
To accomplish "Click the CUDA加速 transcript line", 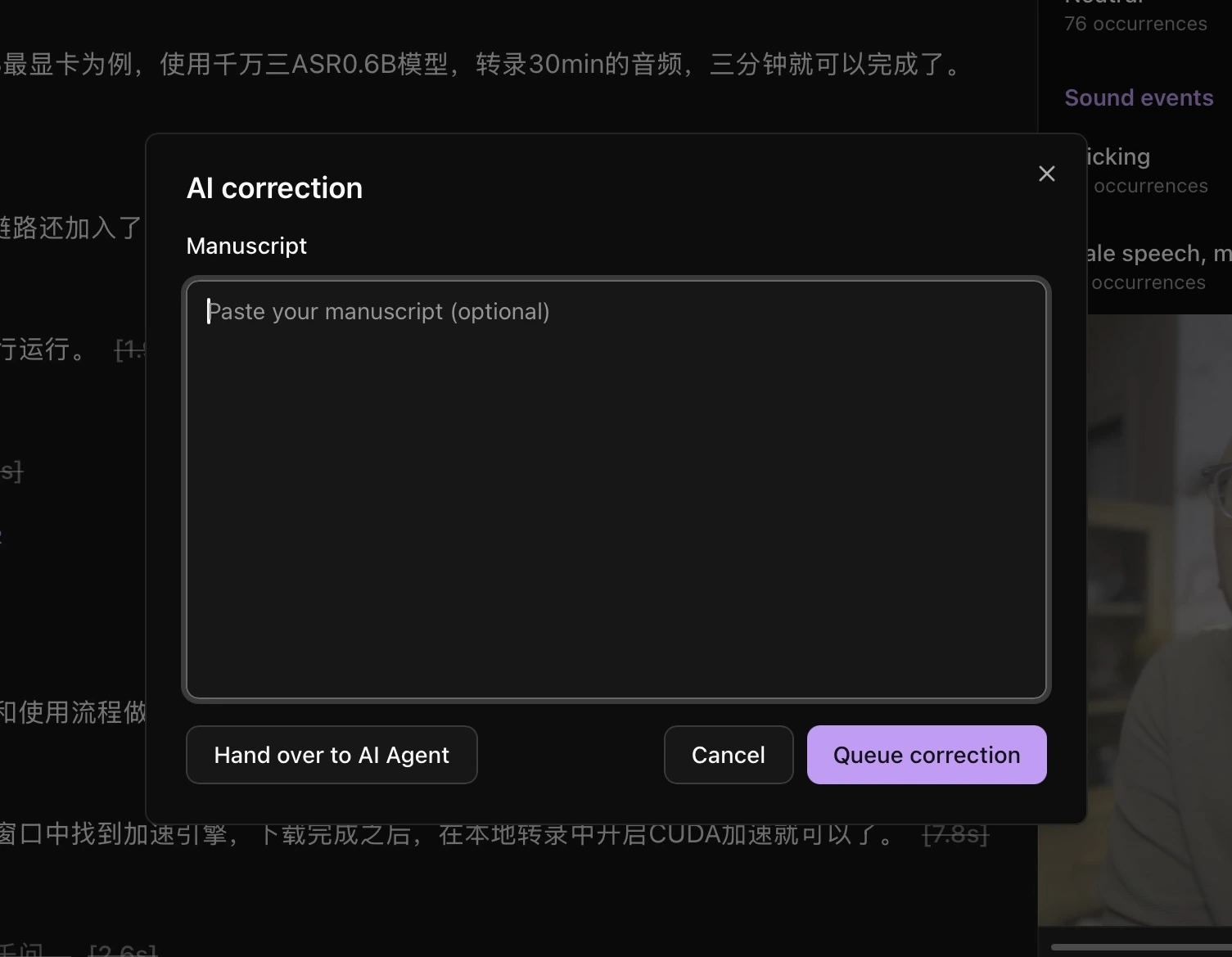I will [x=449, y=834].
